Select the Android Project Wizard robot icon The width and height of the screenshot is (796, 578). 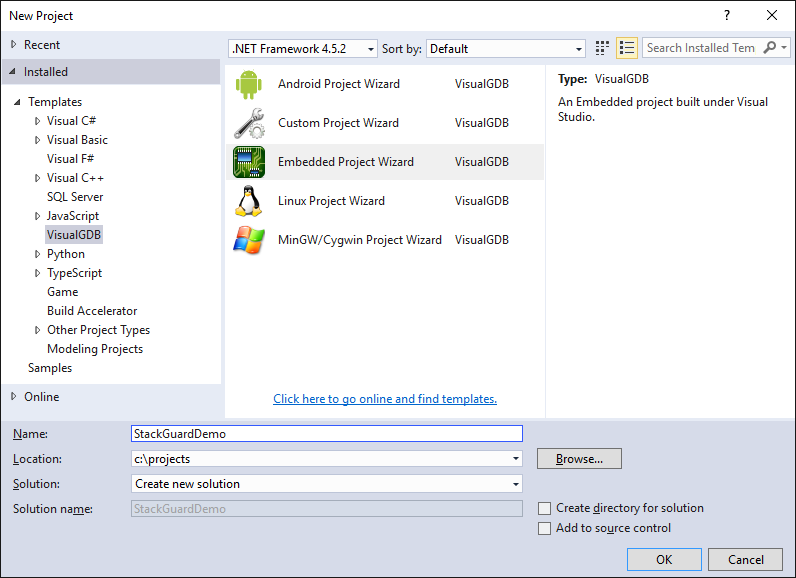pyautogui.click(x=249, y=84)
